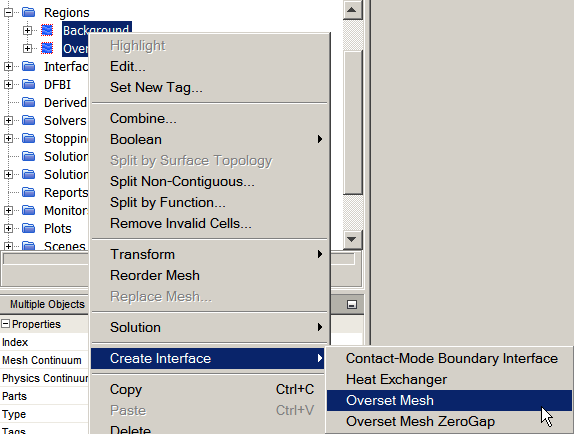Click the Overset region mesh icon

(47, 48)
